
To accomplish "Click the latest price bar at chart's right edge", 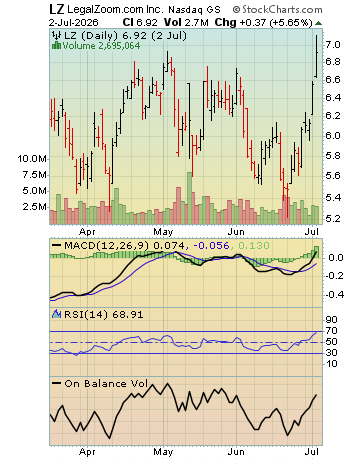I will pyautogui.click(x=316, y=56).
